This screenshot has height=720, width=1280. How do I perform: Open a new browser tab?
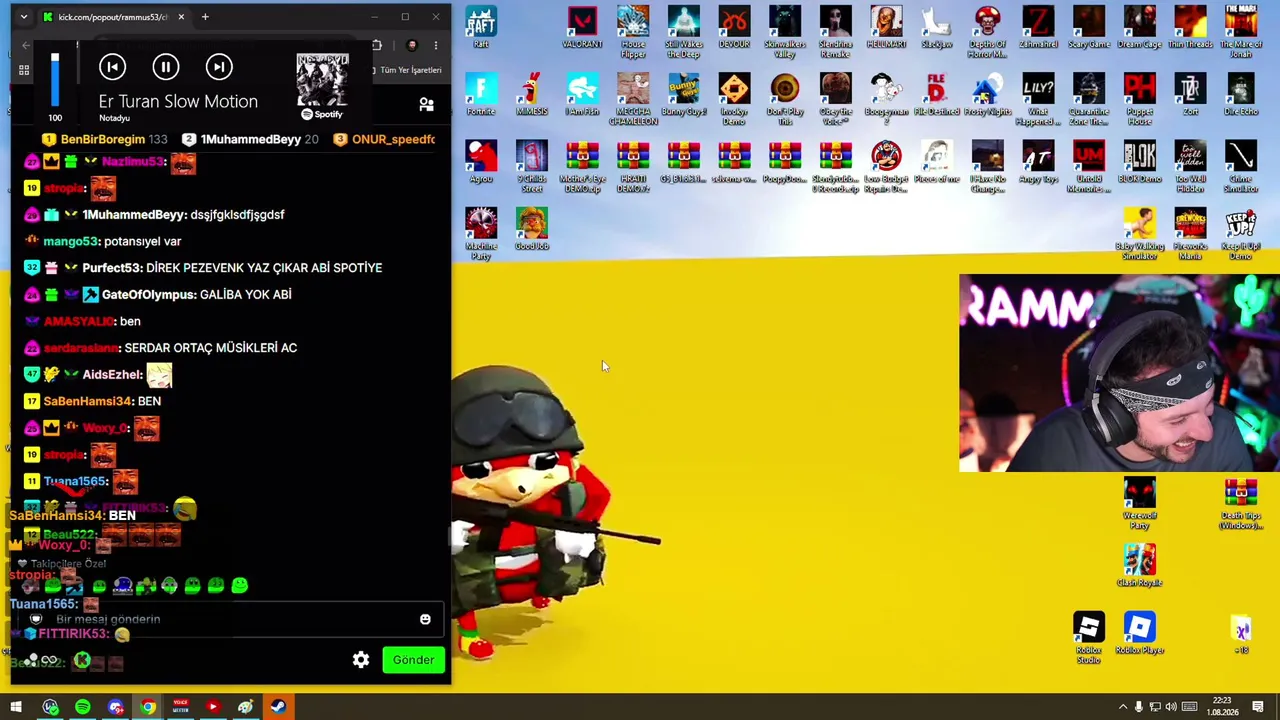pyautogui.click(x=205, y=17)
